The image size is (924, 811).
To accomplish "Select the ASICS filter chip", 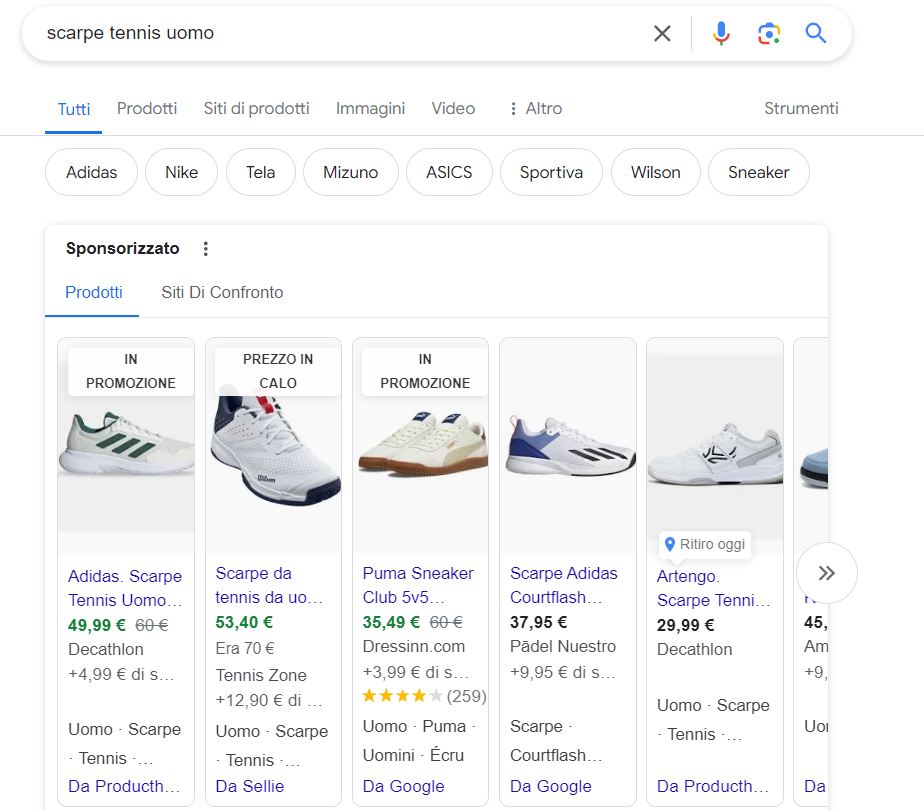I will 449,172.
